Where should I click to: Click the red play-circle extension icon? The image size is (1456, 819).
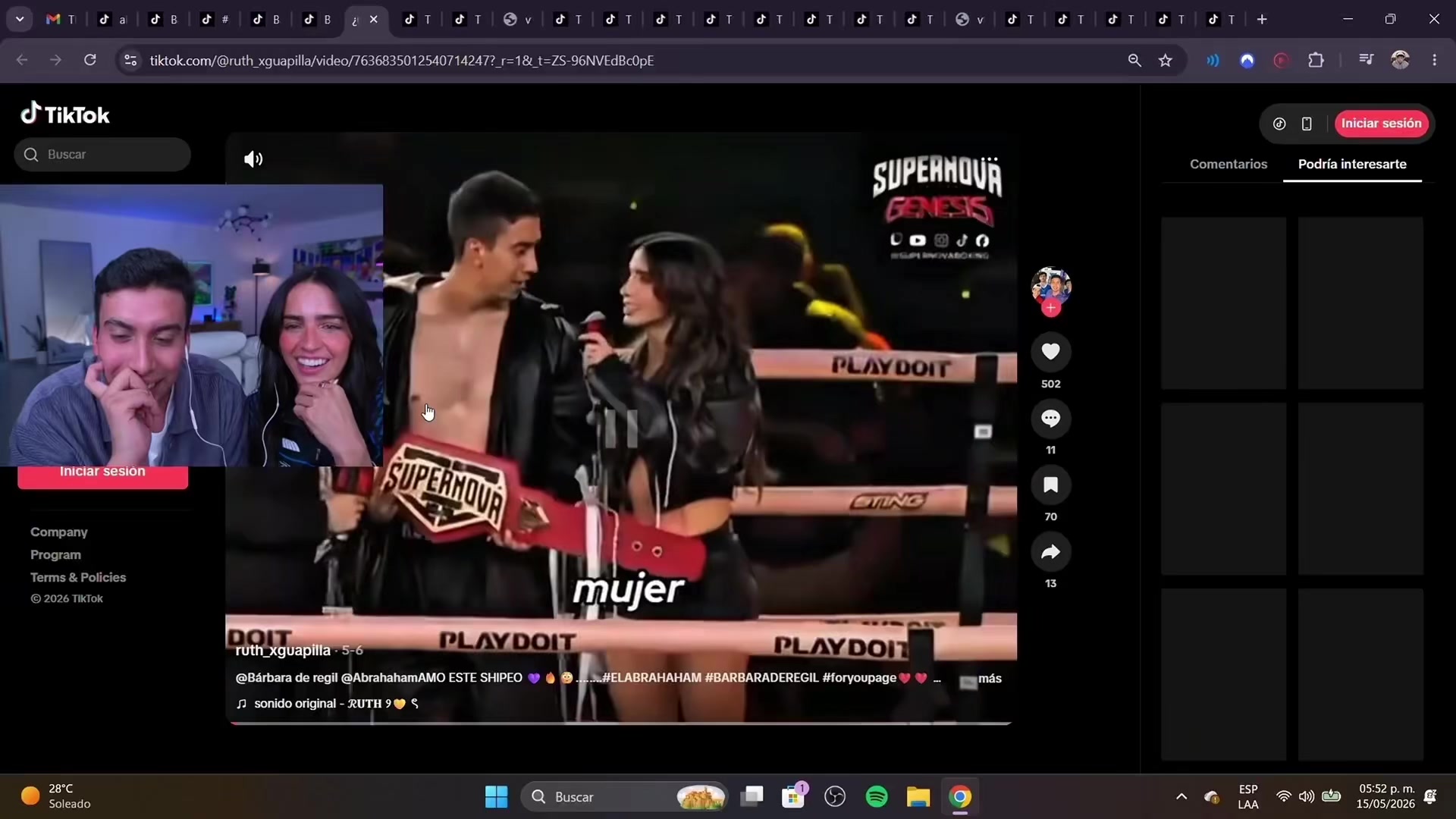click(x=1281, y=61)
